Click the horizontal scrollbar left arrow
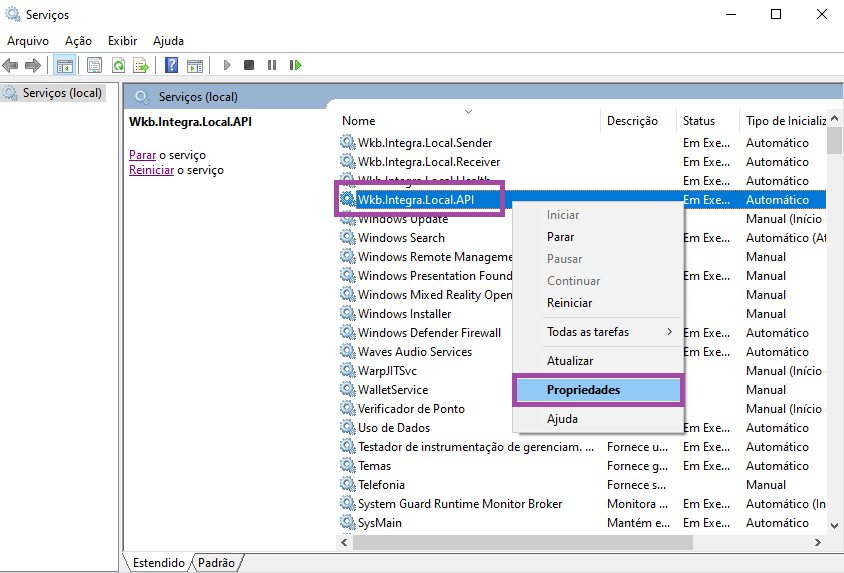The width and height of the screenshot is (844, 573). pos(344,542)
